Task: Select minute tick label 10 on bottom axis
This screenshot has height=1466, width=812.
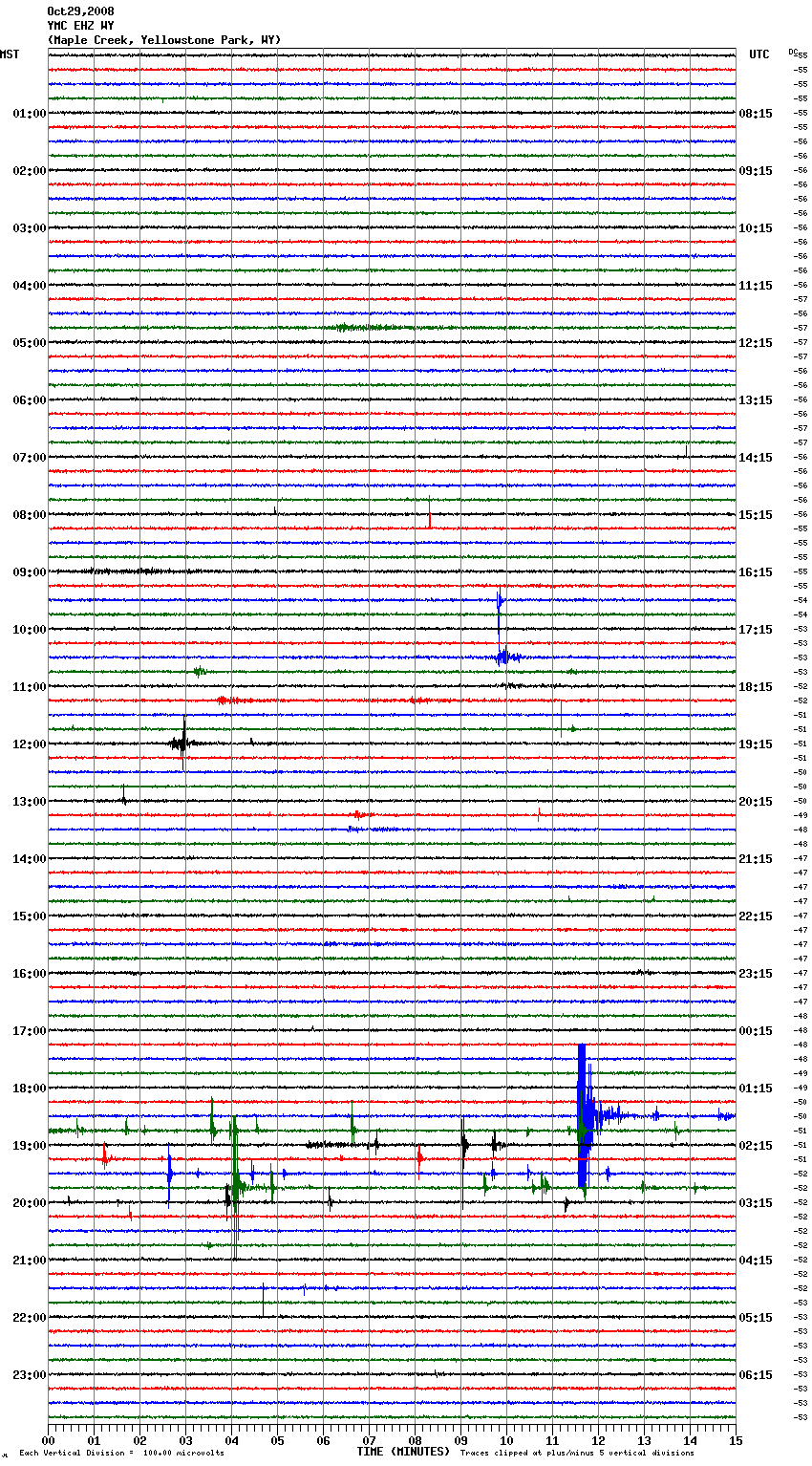Action: [x=506, y=1440]
